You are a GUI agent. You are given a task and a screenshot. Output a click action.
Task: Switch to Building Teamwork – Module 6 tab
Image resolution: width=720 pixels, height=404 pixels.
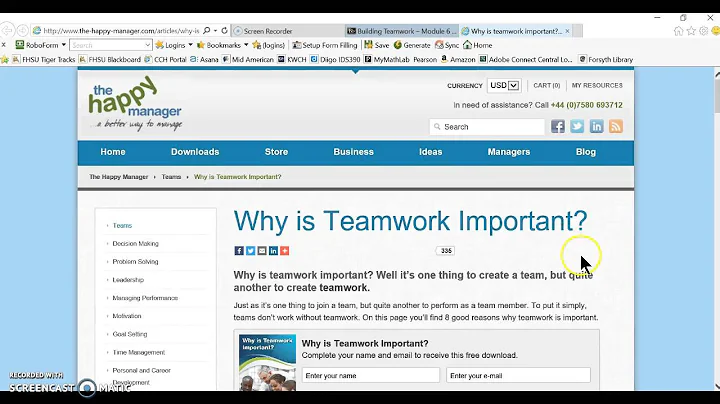pyautogui.click(x=402, y=31)
